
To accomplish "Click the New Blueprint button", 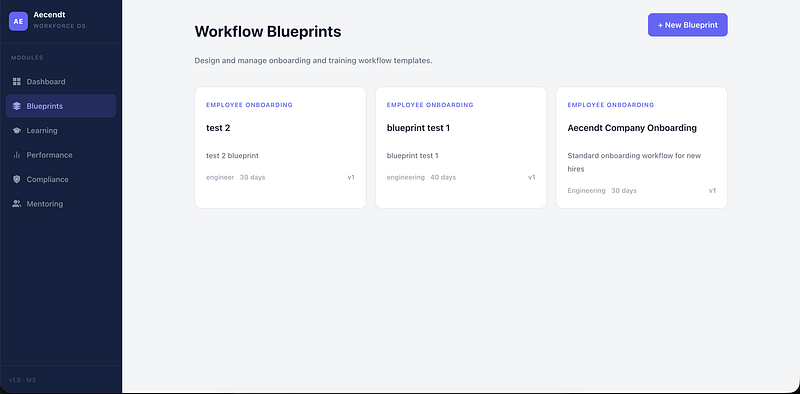I will (x=687, y=25).
